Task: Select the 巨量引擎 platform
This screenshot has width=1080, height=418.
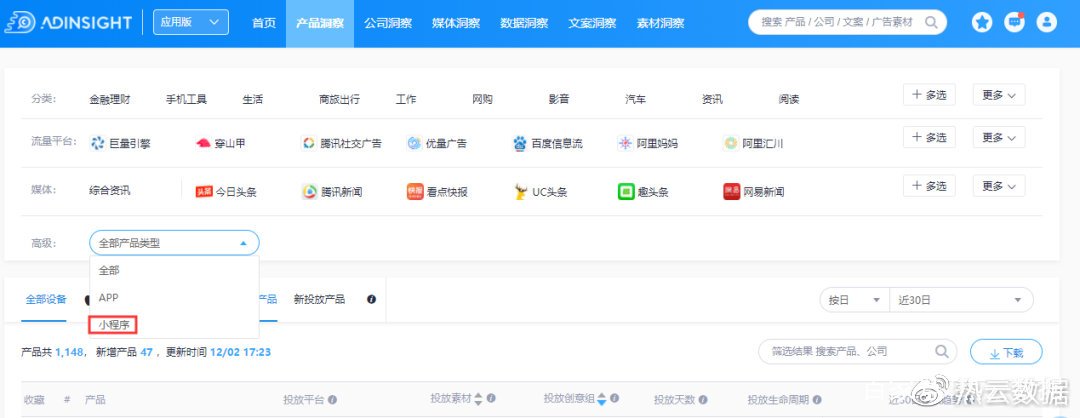Action: tap(121, 144)
